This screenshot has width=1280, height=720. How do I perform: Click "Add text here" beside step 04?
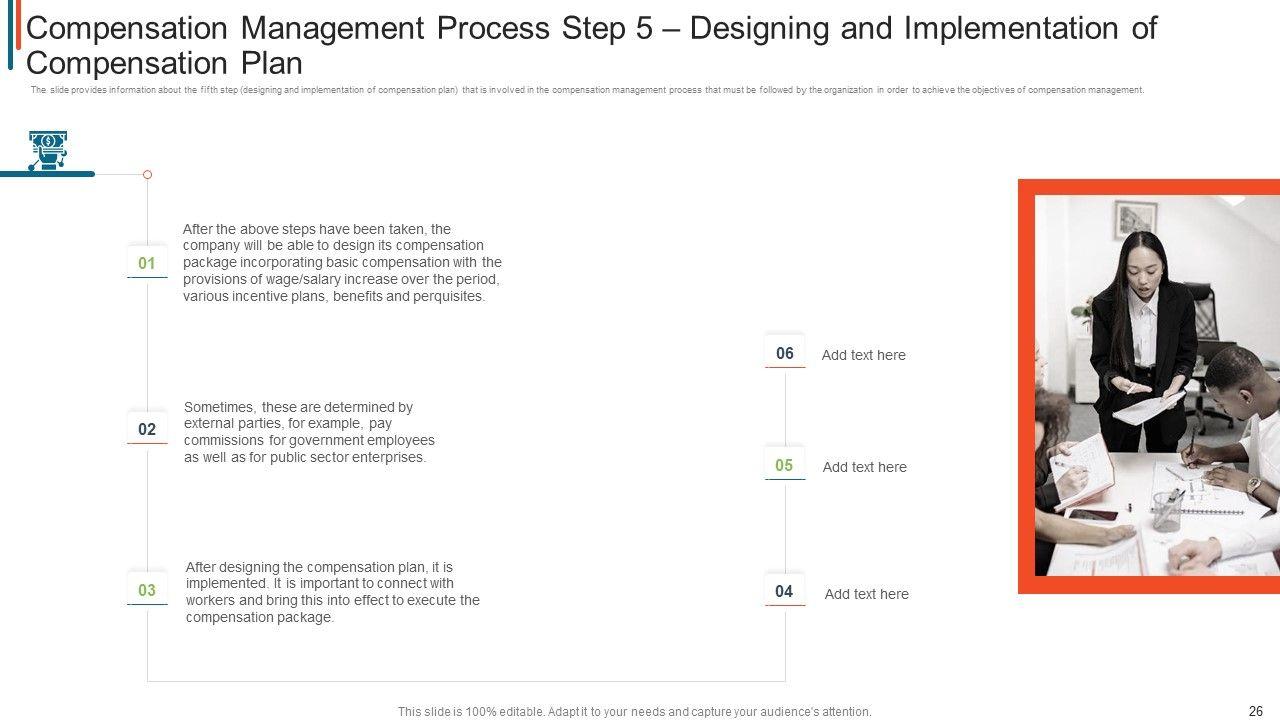[x=866, y=594]
